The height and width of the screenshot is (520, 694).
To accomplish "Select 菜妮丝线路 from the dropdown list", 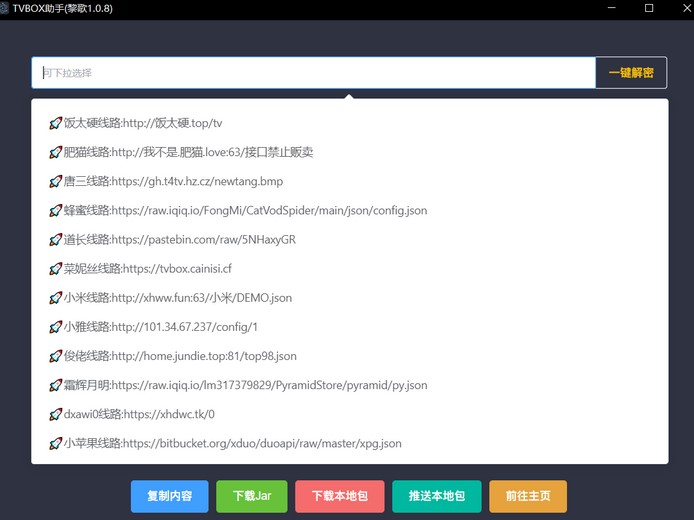I will tap(140, 269).
